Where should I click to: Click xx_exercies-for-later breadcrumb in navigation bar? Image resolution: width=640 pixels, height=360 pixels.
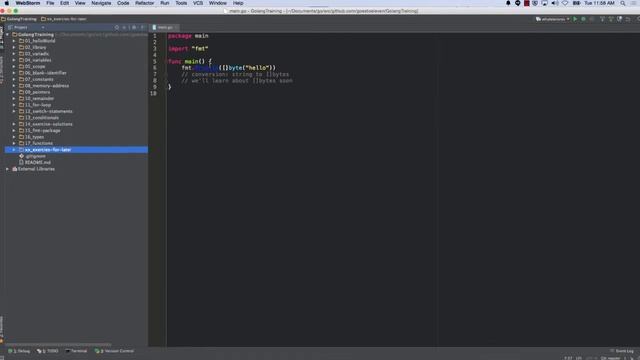click(x=64, y=19)
